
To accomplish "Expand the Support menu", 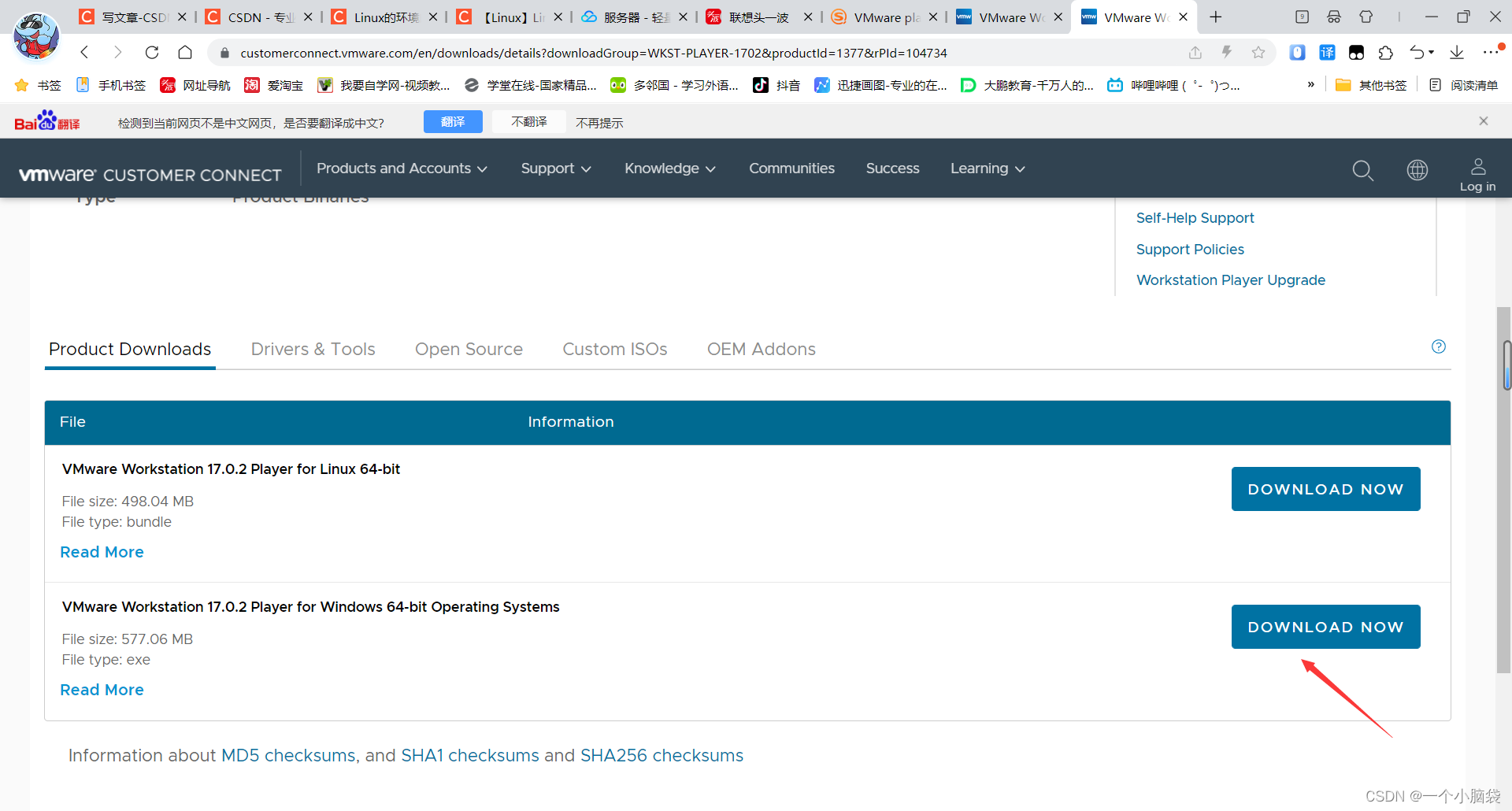I will tap(556, 168).
